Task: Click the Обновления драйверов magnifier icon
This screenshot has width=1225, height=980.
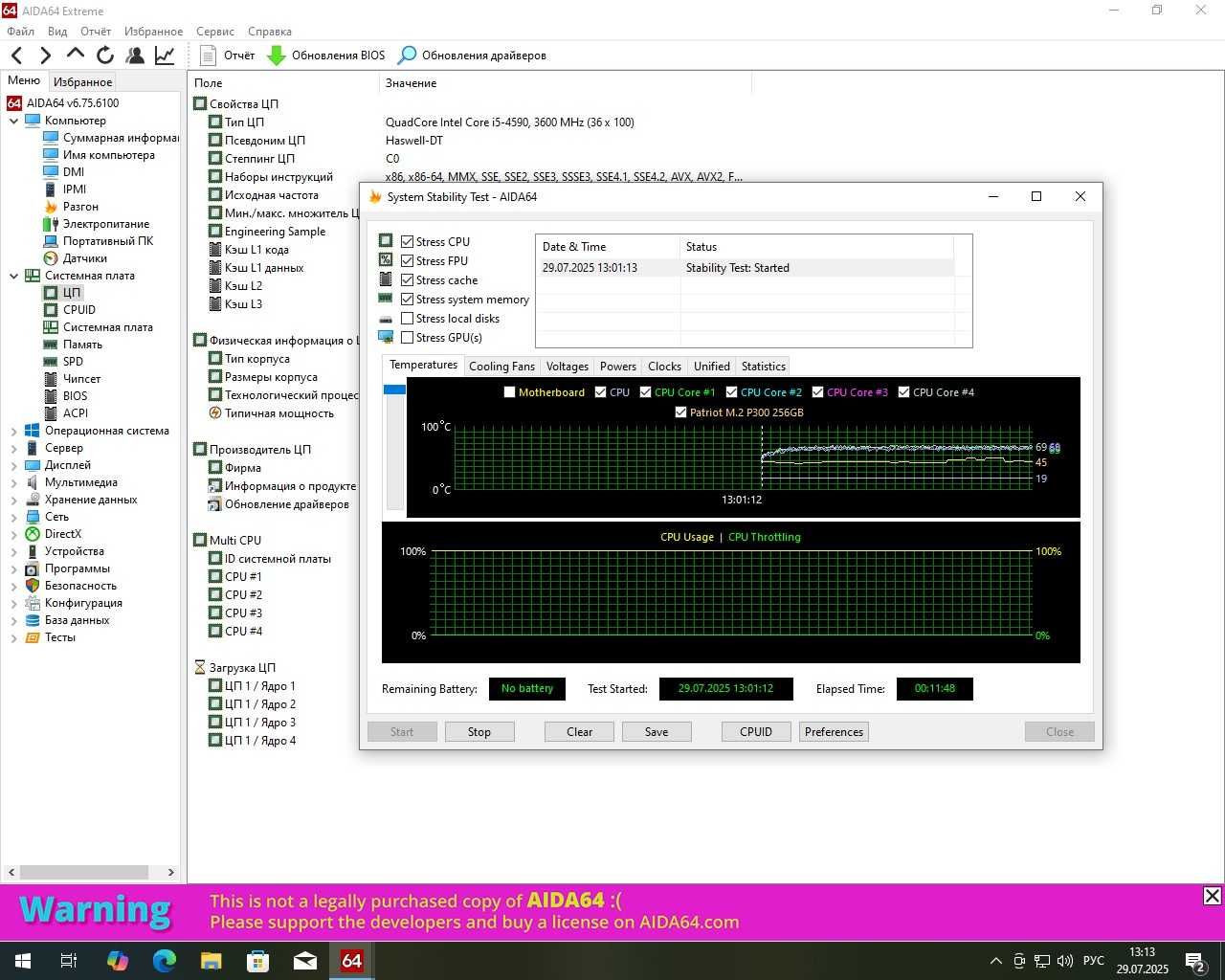Action: tap(408, 56)
